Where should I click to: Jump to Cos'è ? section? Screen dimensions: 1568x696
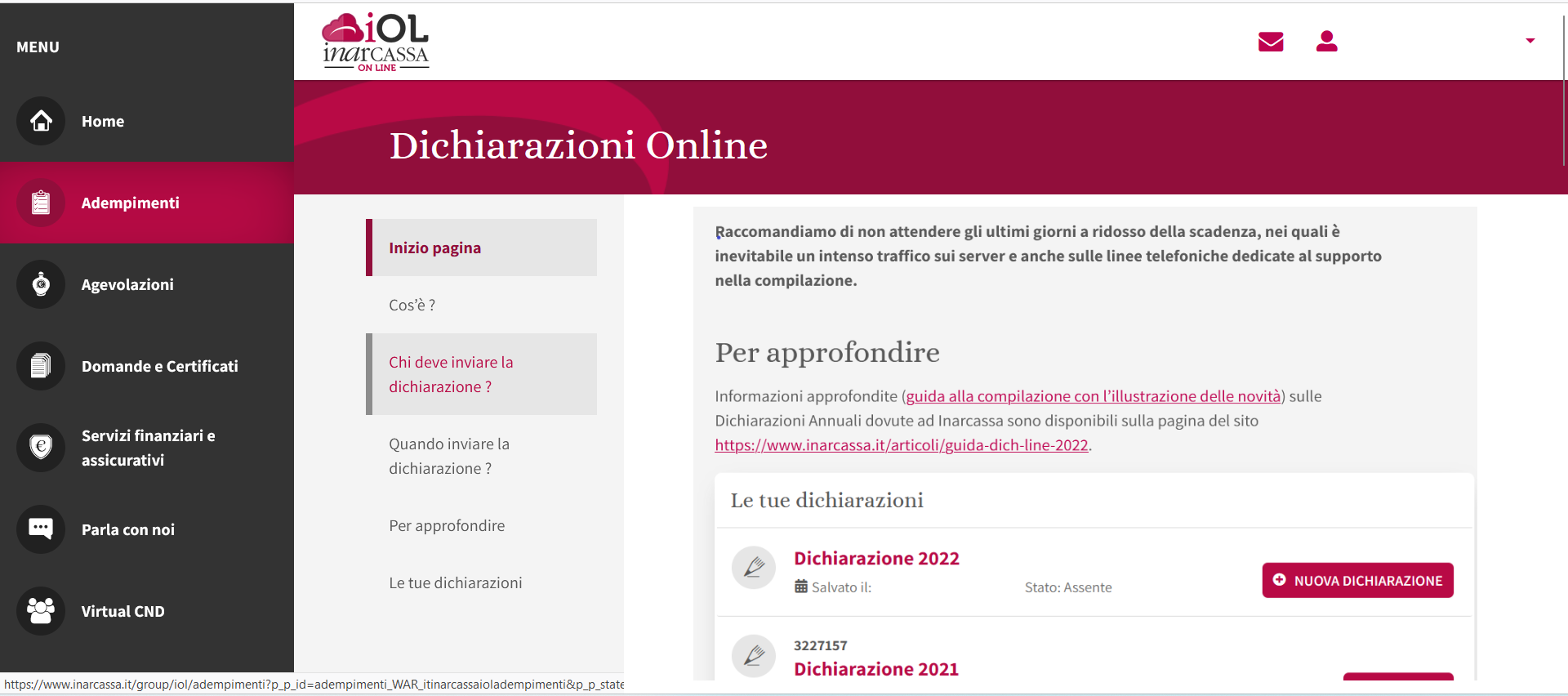[482, 305]
